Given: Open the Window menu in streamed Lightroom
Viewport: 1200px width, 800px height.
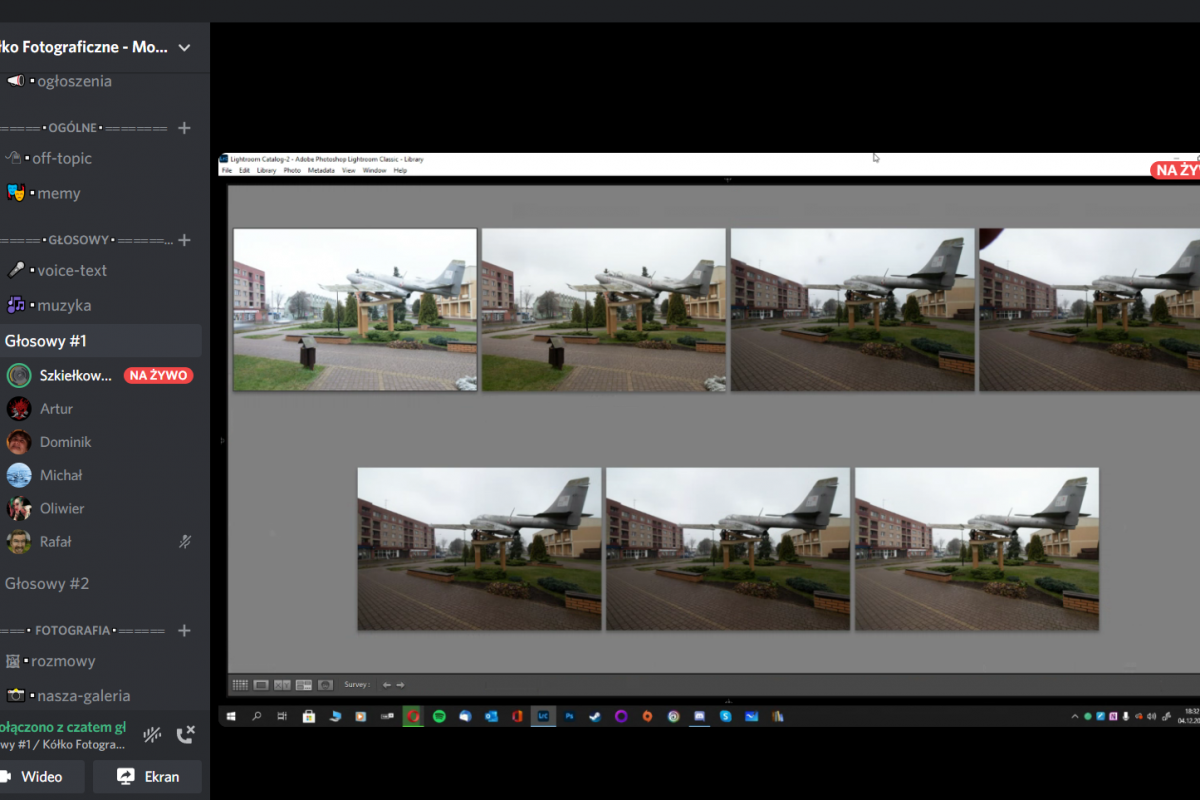Looking at the screenshot, I should pos(374,171).
